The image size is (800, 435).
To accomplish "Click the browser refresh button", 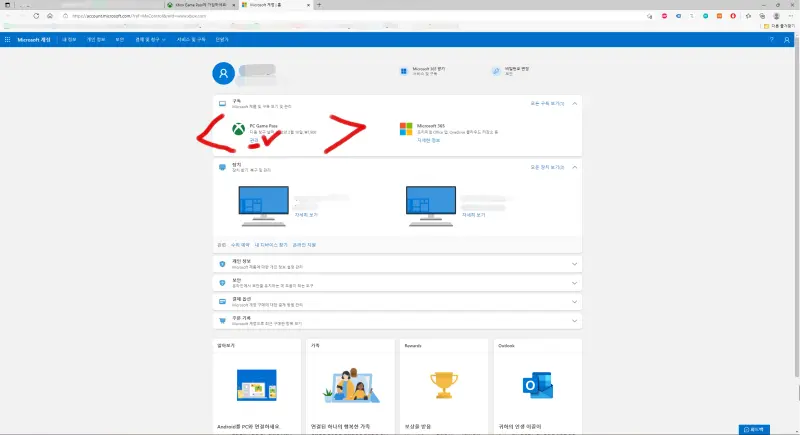I will [36, 16].
